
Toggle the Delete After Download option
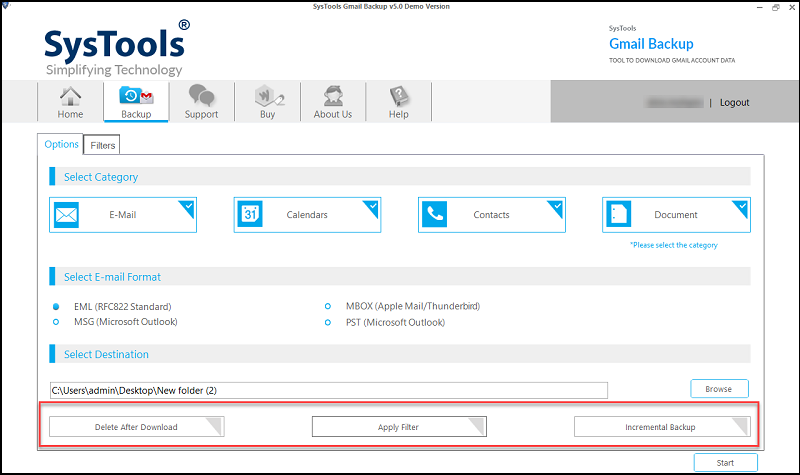click(137, 427)
